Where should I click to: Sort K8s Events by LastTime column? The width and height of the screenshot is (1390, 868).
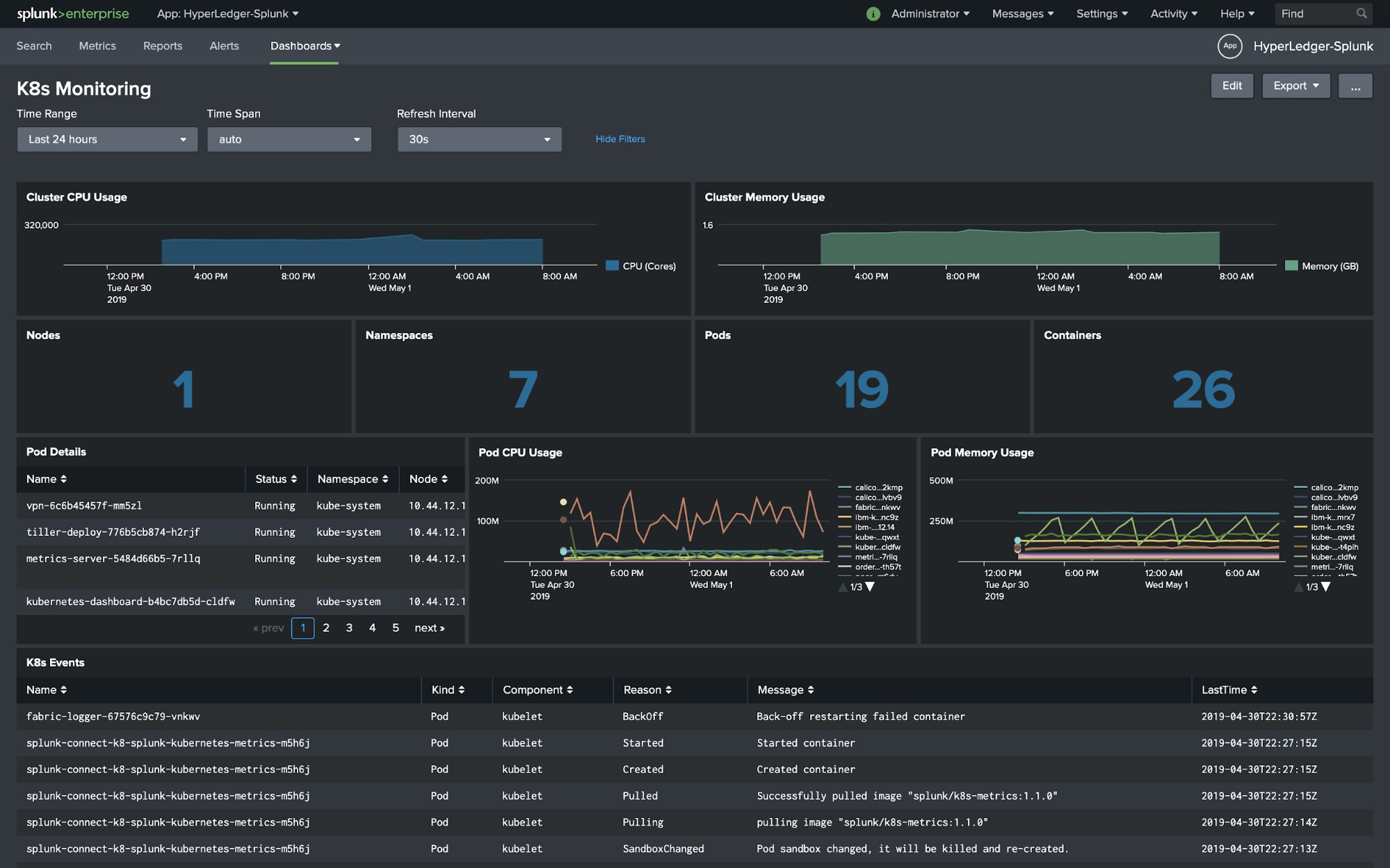(x=1229, y=689)
